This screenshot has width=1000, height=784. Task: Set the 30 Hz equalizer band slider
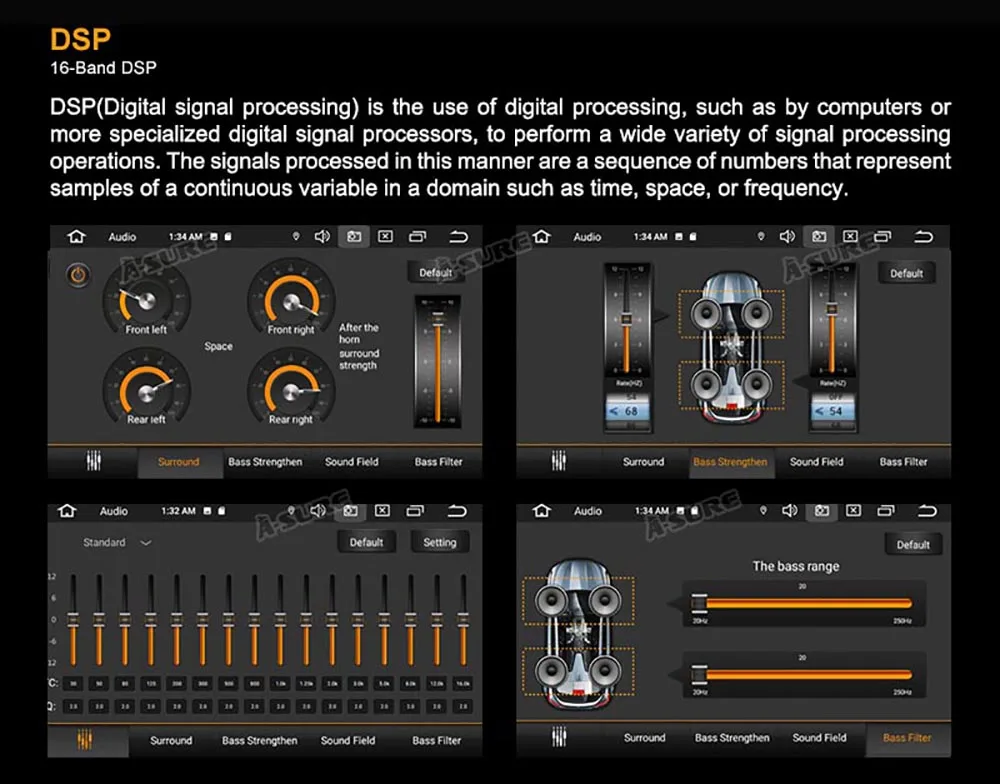click(73, 619)
